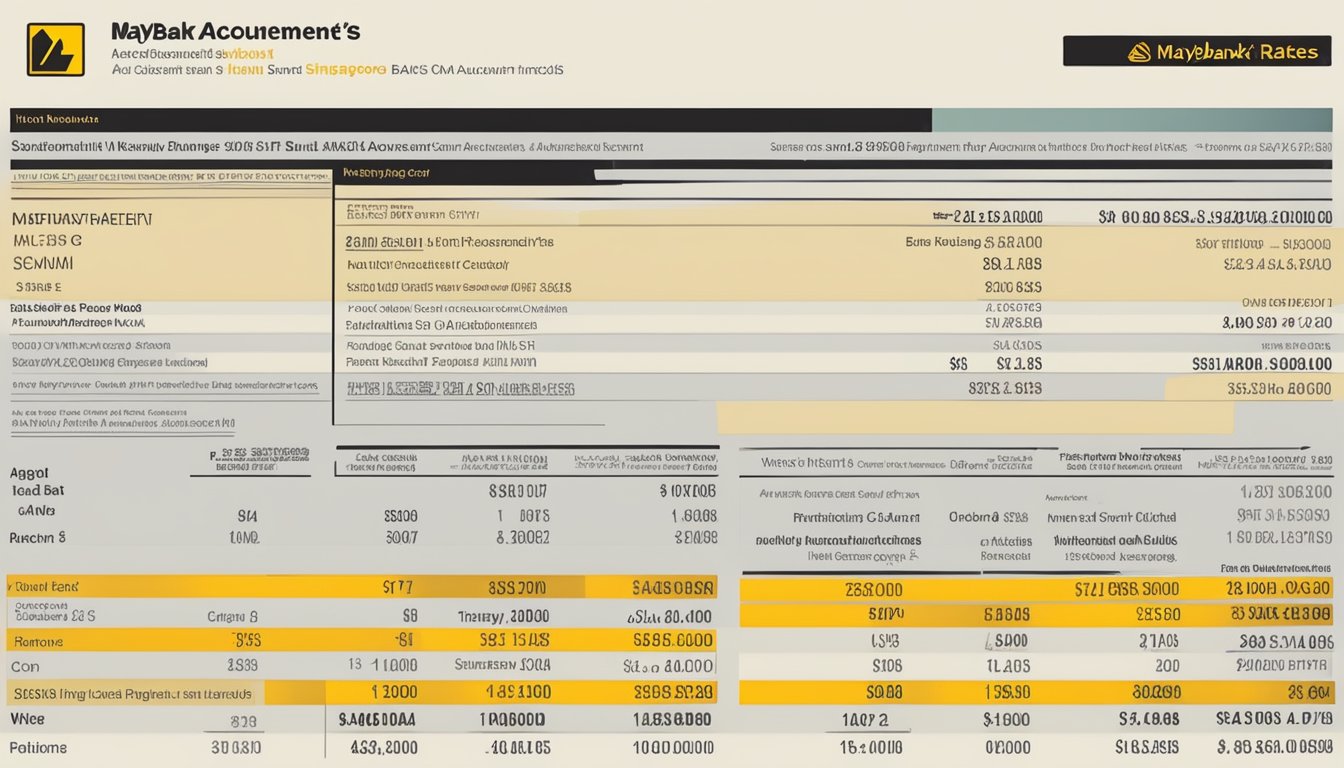Select the black header bar at the table top

click(470, 120)
